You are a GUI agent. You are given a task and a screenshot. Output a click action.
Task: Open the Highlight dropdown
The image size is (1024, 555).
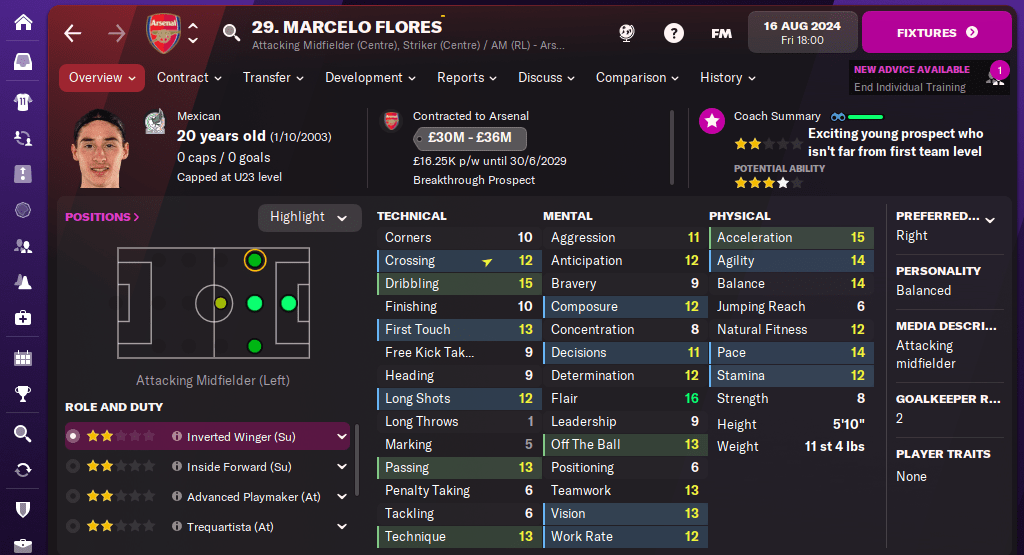click(x=309, y=217)
